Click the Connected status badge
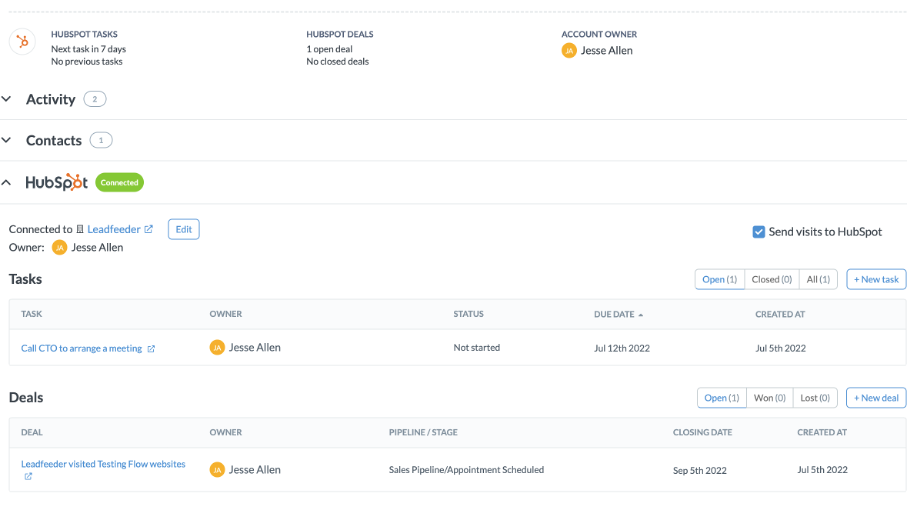Screen dimensions: 908x510 pos(119,182)
